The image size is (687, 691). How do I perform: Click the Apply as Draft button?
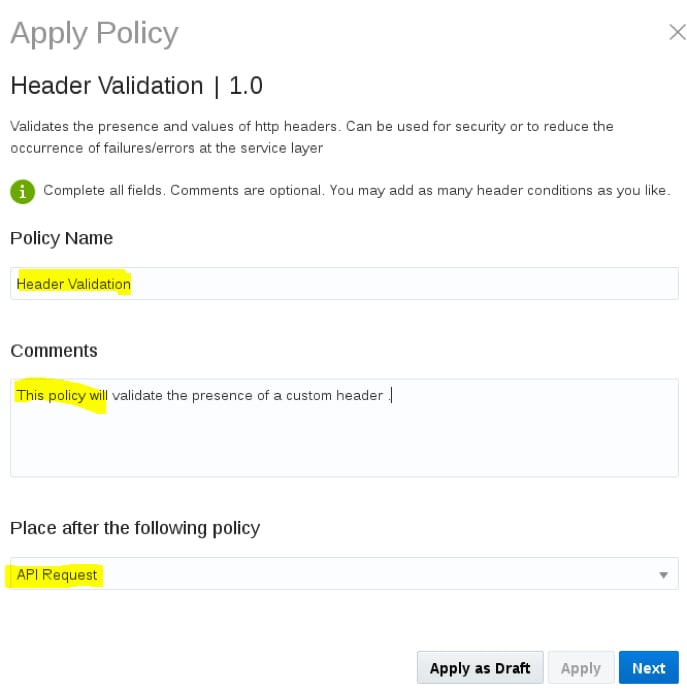click(480, 668)
